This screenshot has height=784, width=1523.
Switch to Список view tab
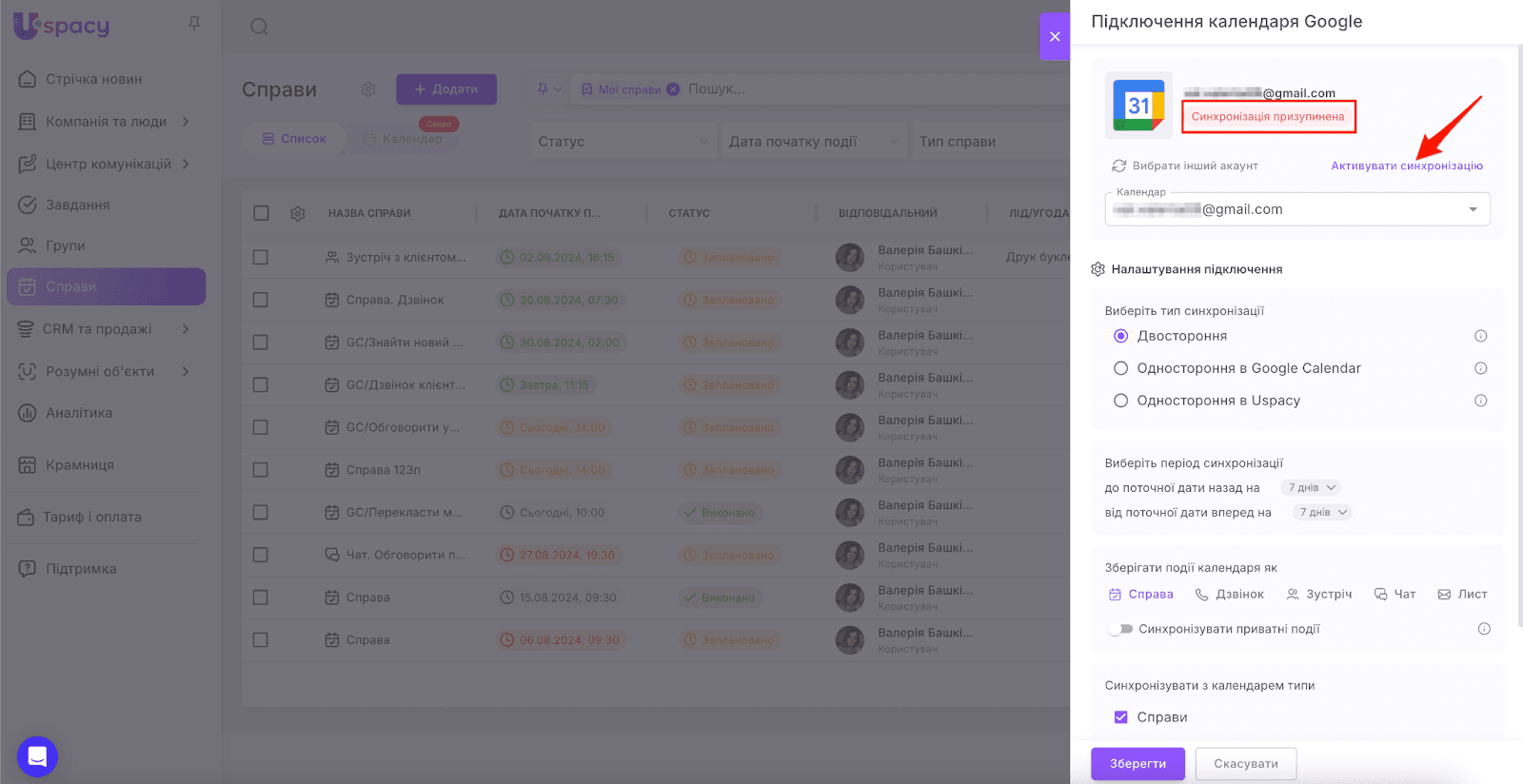pos(294,139)
